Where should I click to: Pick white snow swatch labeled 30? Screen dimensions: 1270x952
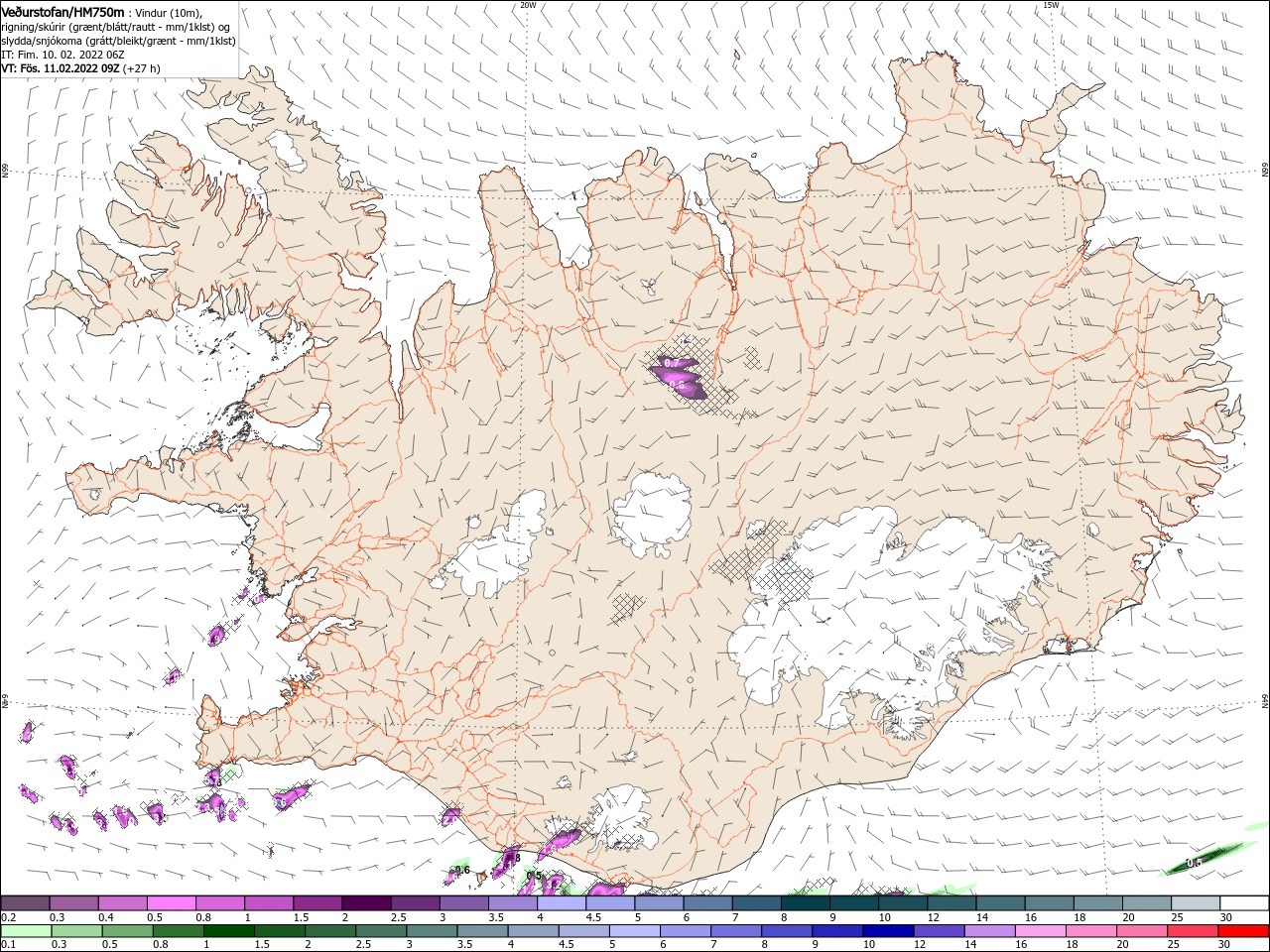pos(1243,903)
